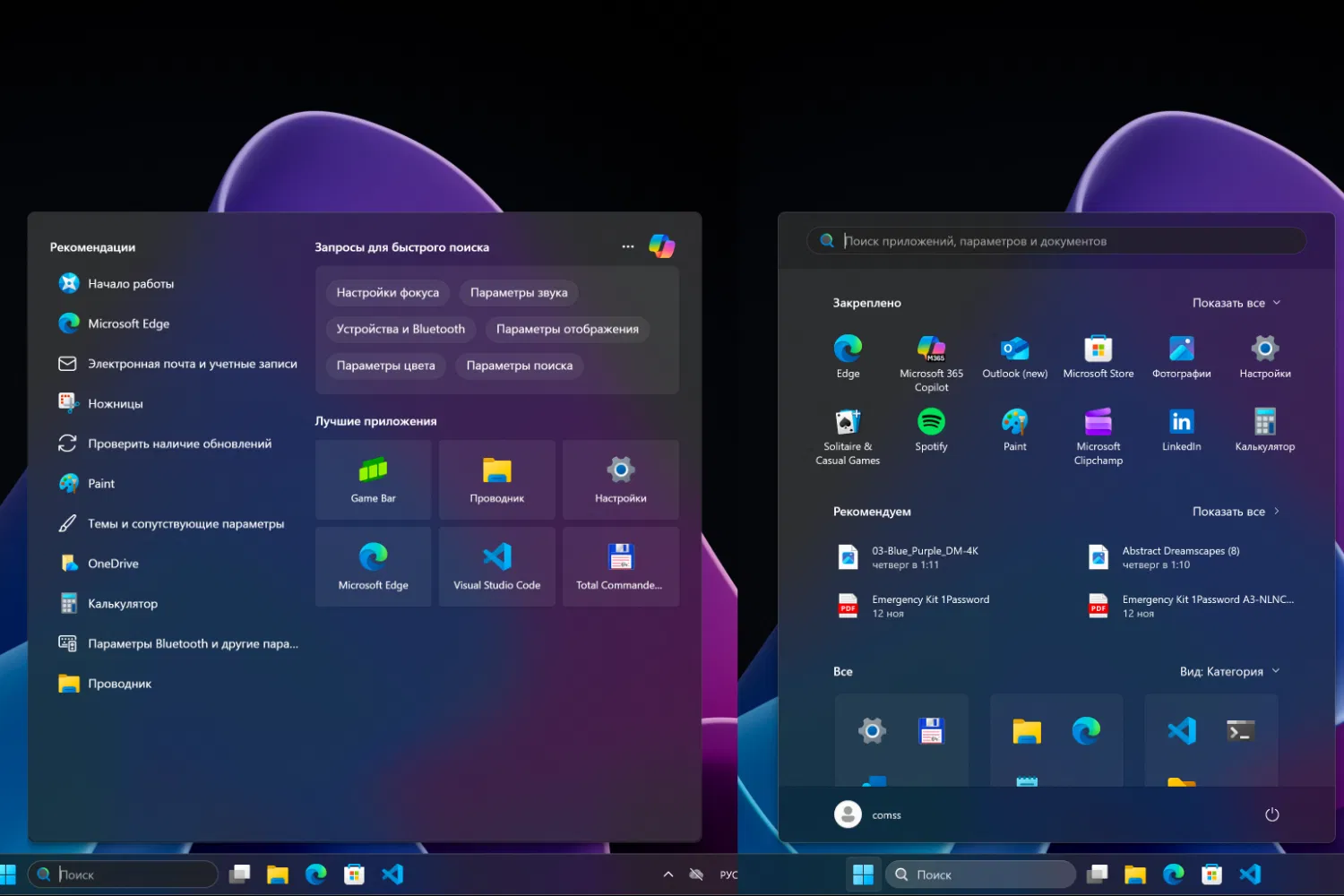Show all recommended items in Рекомендуем
Image resolution: width=1344 pixels, height=896 pixels.
pyautogui.click(x=1236, y=512)
